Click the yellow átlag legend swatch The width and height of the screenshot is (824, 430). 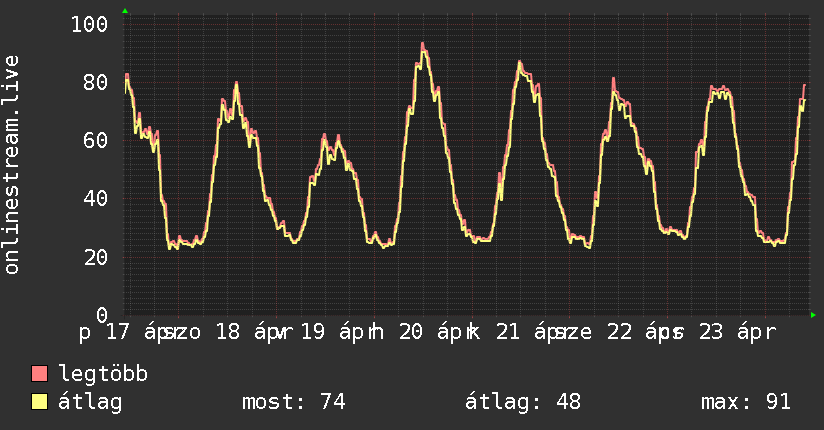click(x=40, y=402)
